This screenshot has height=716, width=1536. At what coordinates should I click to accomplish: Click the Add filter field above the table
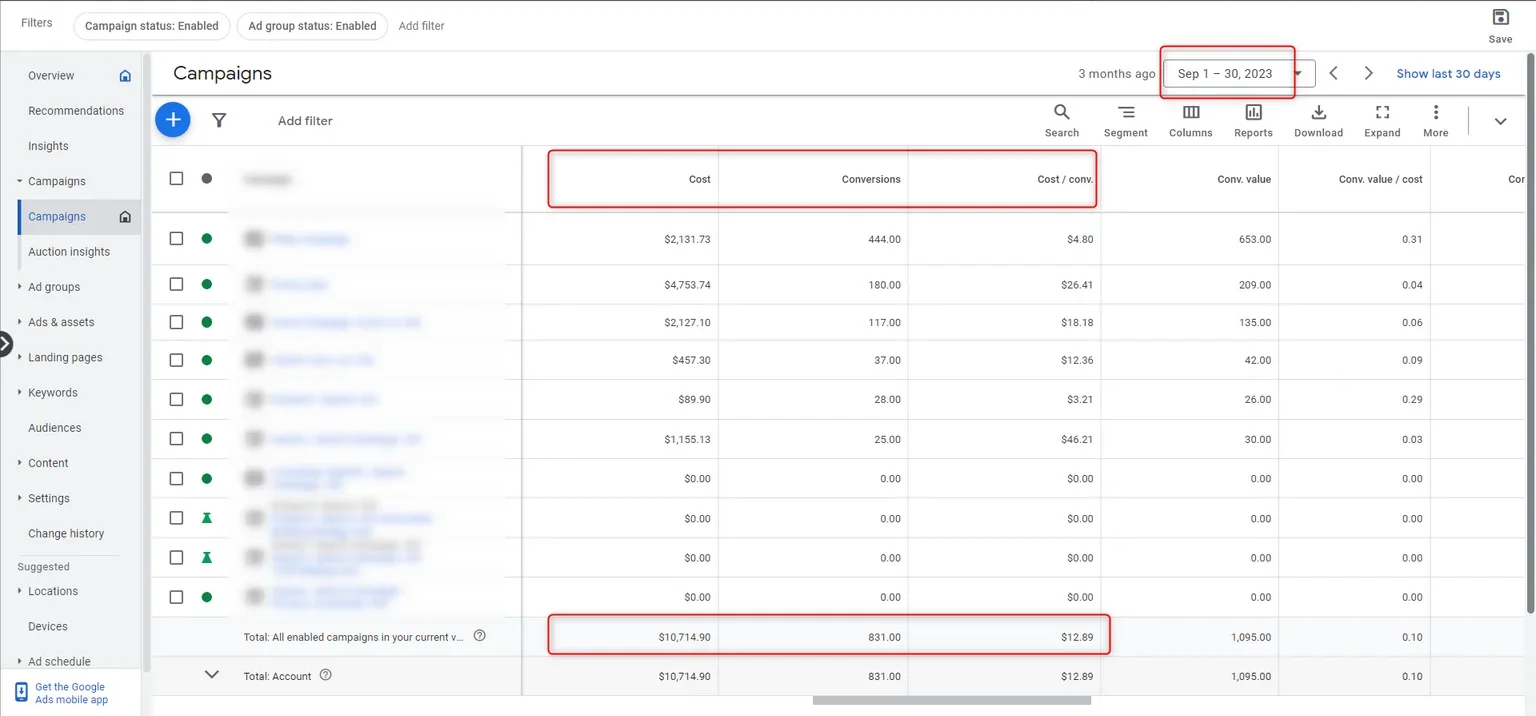[x=305, y=120]
